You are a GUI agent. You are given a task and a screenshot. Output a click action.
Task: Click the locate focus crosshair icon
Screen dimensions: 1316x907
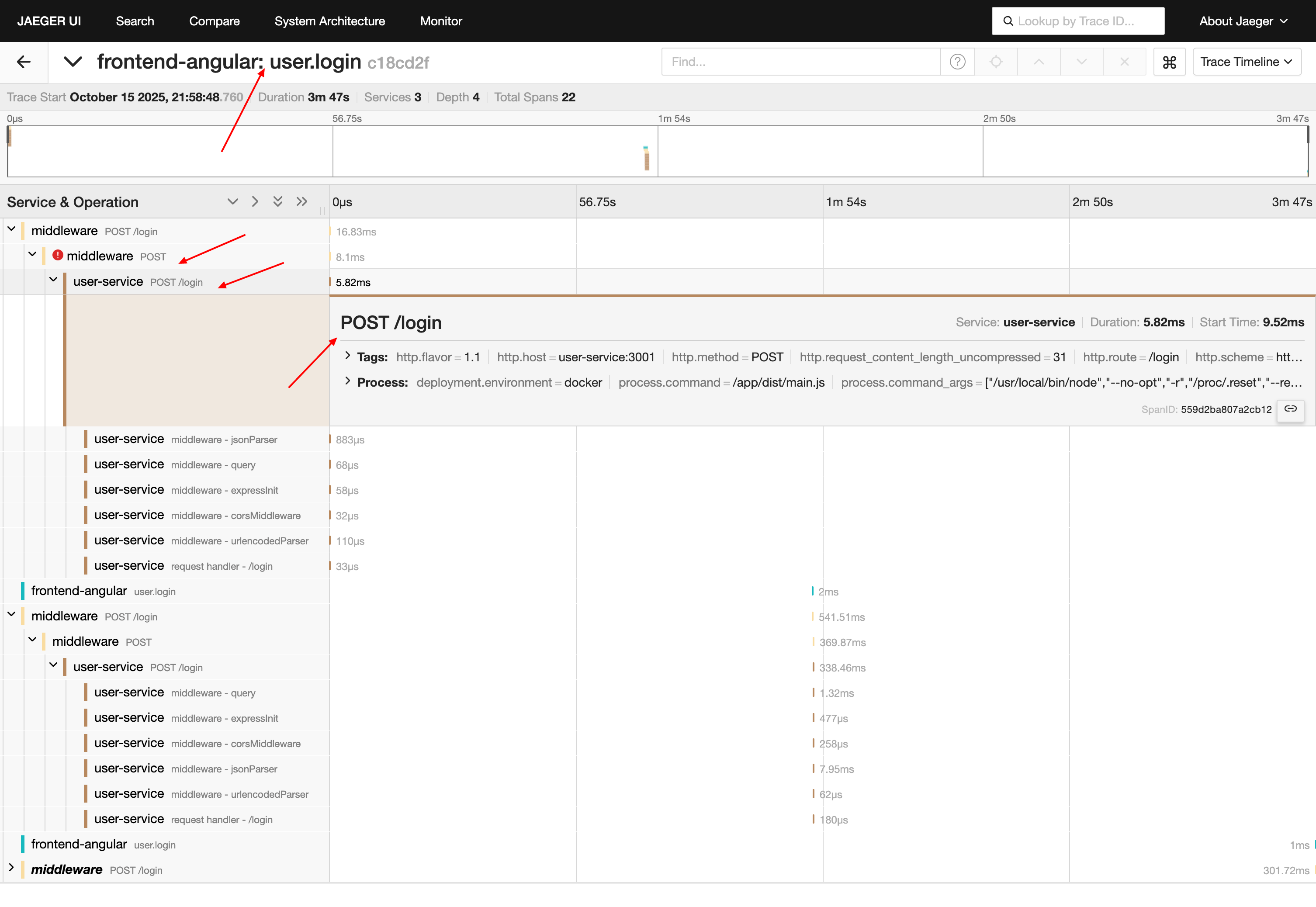(x=996, y=61)
